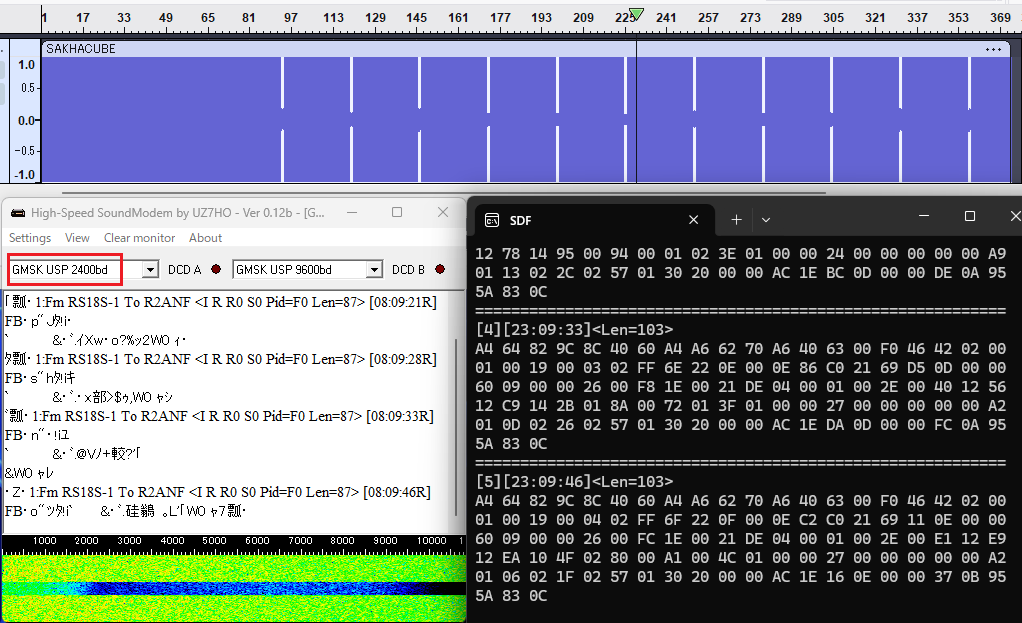The width and height of the screenshot is (1022, 623).
Task: Click the SoundModem monitor vertical scrollbar
Action: [x=456, y=428]
